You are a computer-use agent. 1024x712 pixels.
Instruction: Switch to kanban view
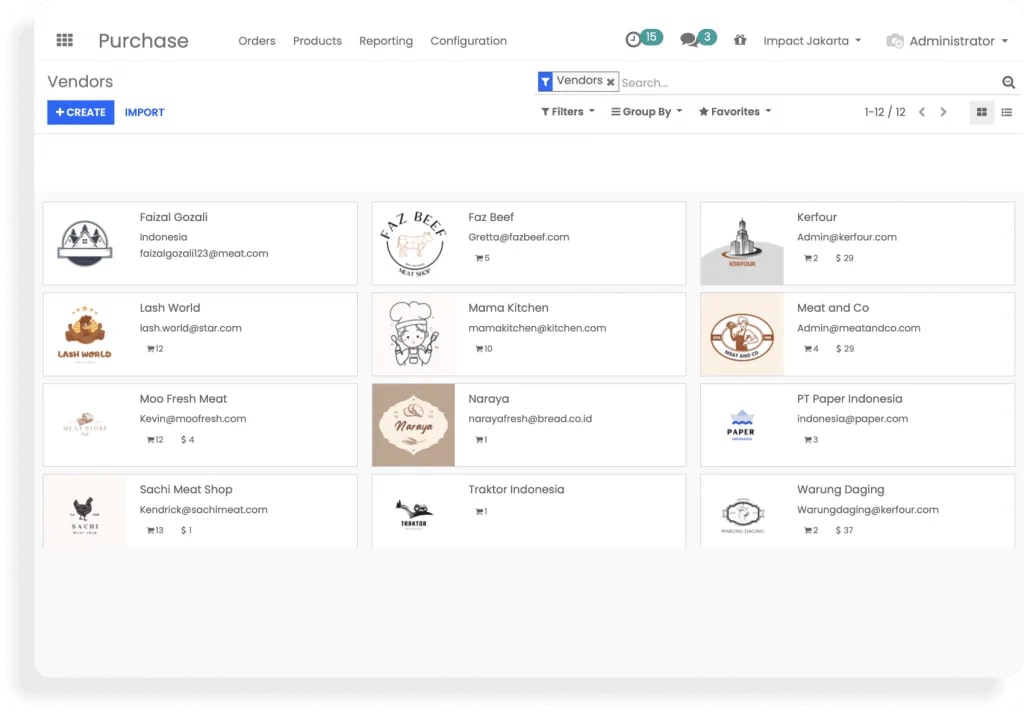pos(981,112)
